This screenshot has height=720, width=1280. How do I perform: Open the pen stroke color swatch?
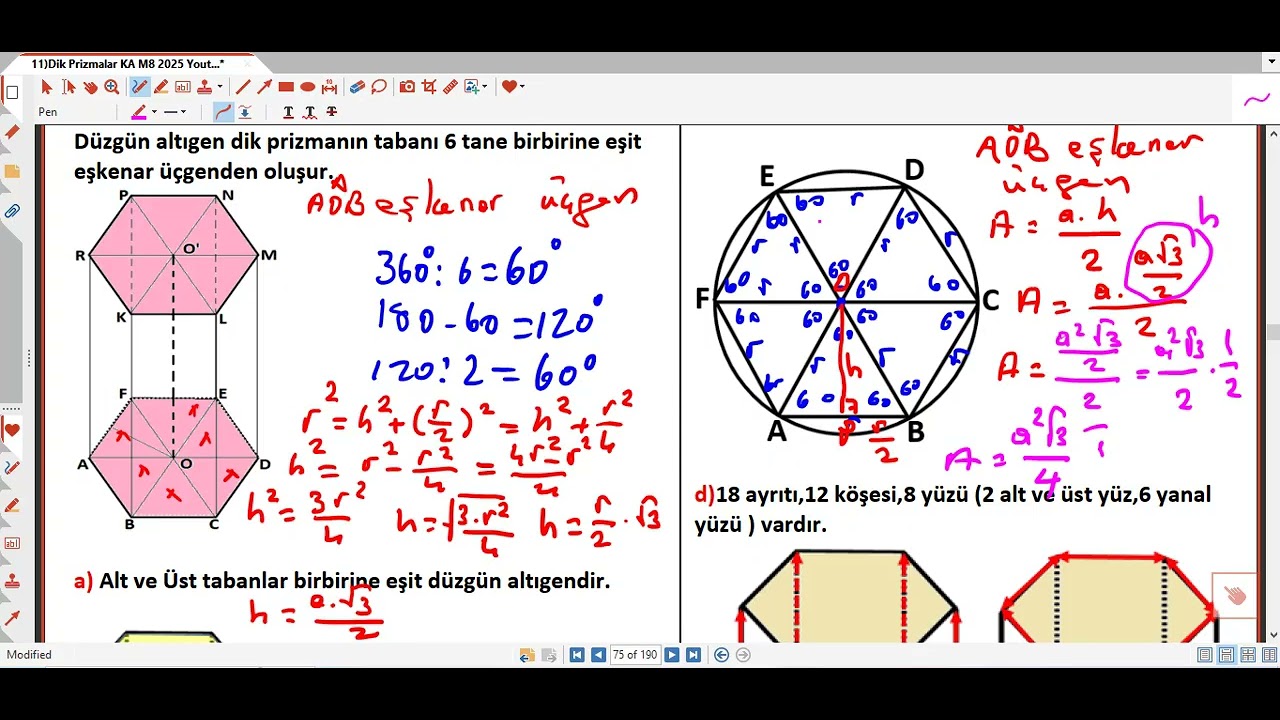139,112
